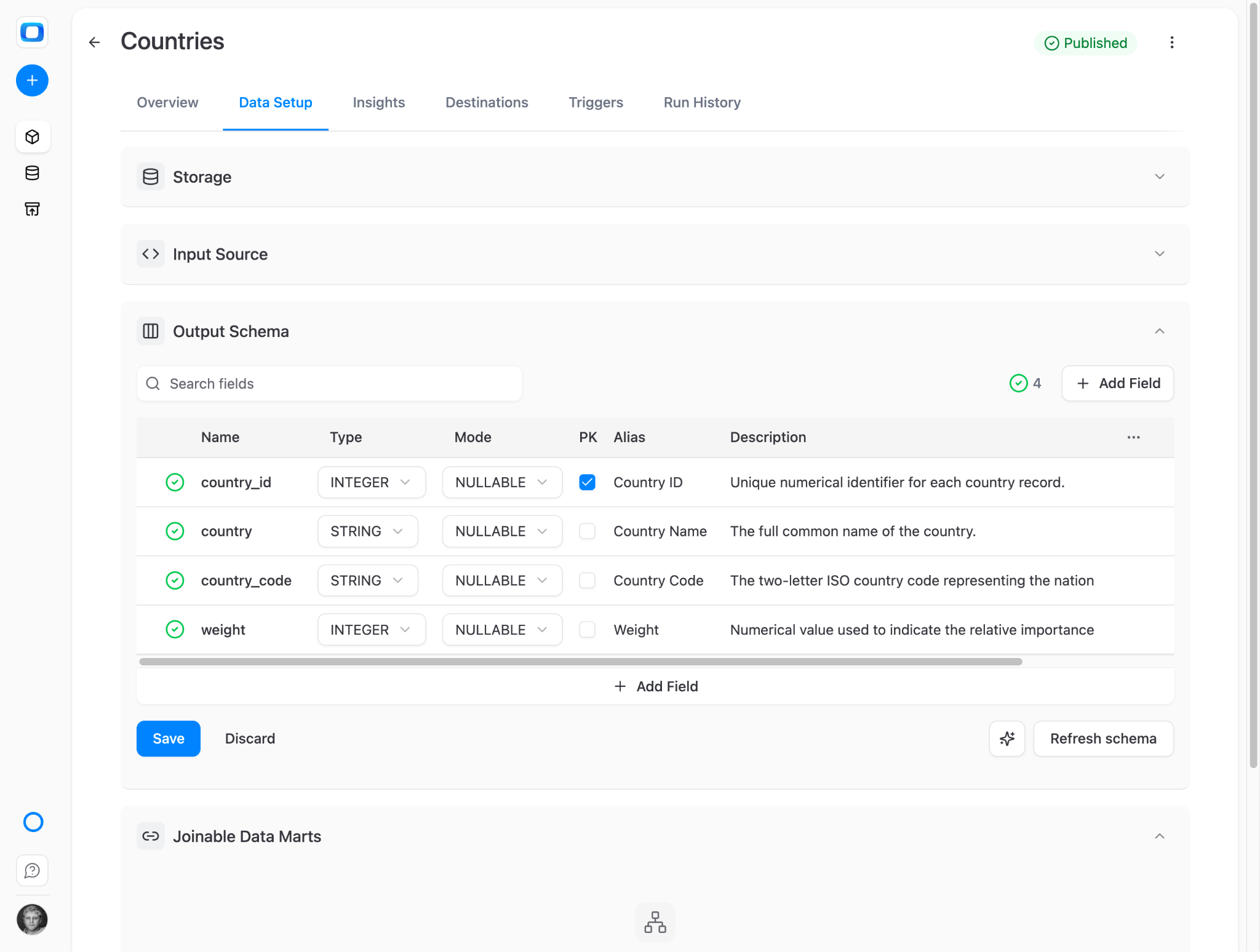Open the three-dot menu beside Published
This screenshot has height=952, width=1260.
[x=1171, y=42]
